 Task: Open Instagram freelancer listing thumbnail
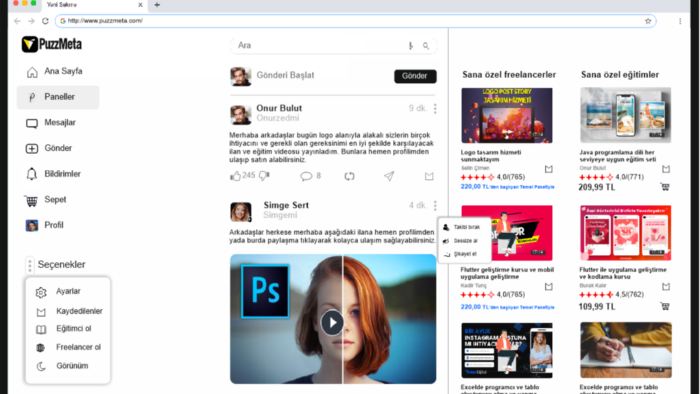tap(507, 350)
